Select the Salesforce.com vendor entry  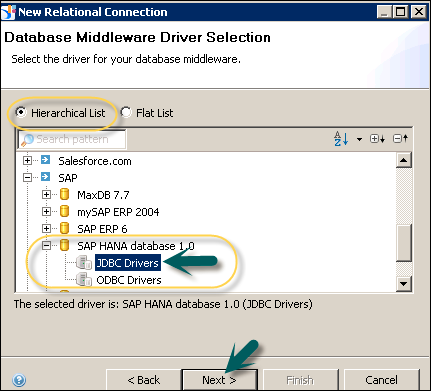[x=95, y=161]
